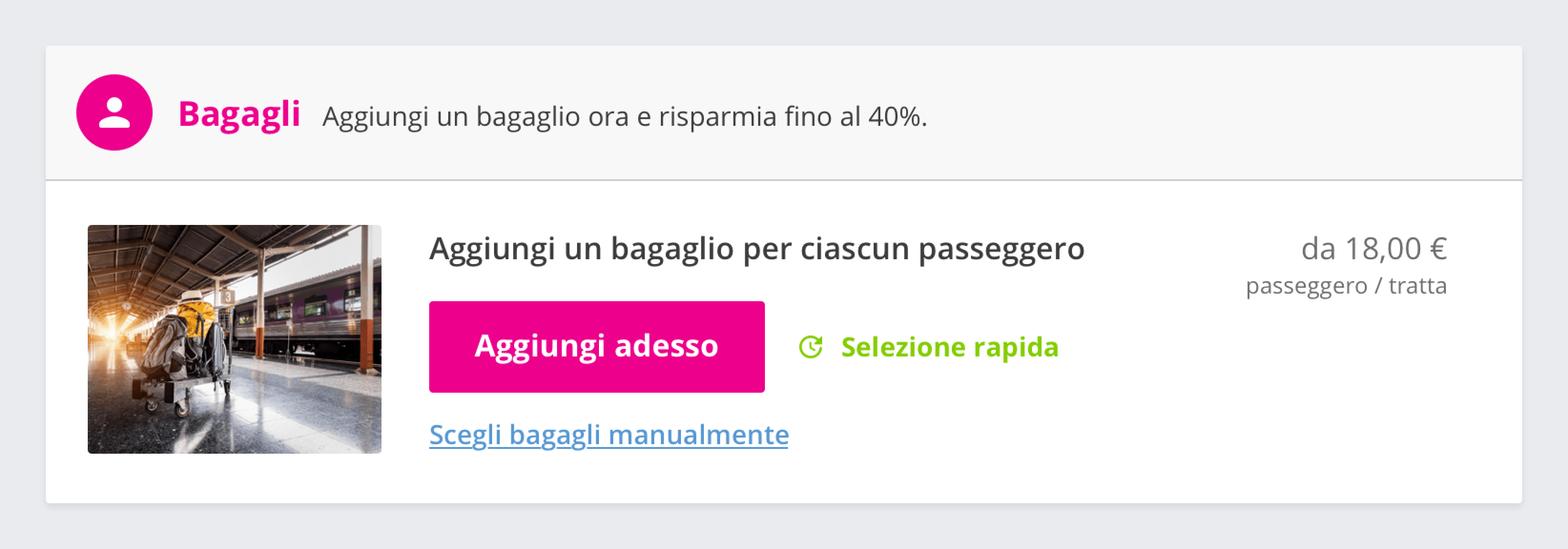1568x549 pixels.
Task: Click the train station luggage thumbnail
Action: 234,339
